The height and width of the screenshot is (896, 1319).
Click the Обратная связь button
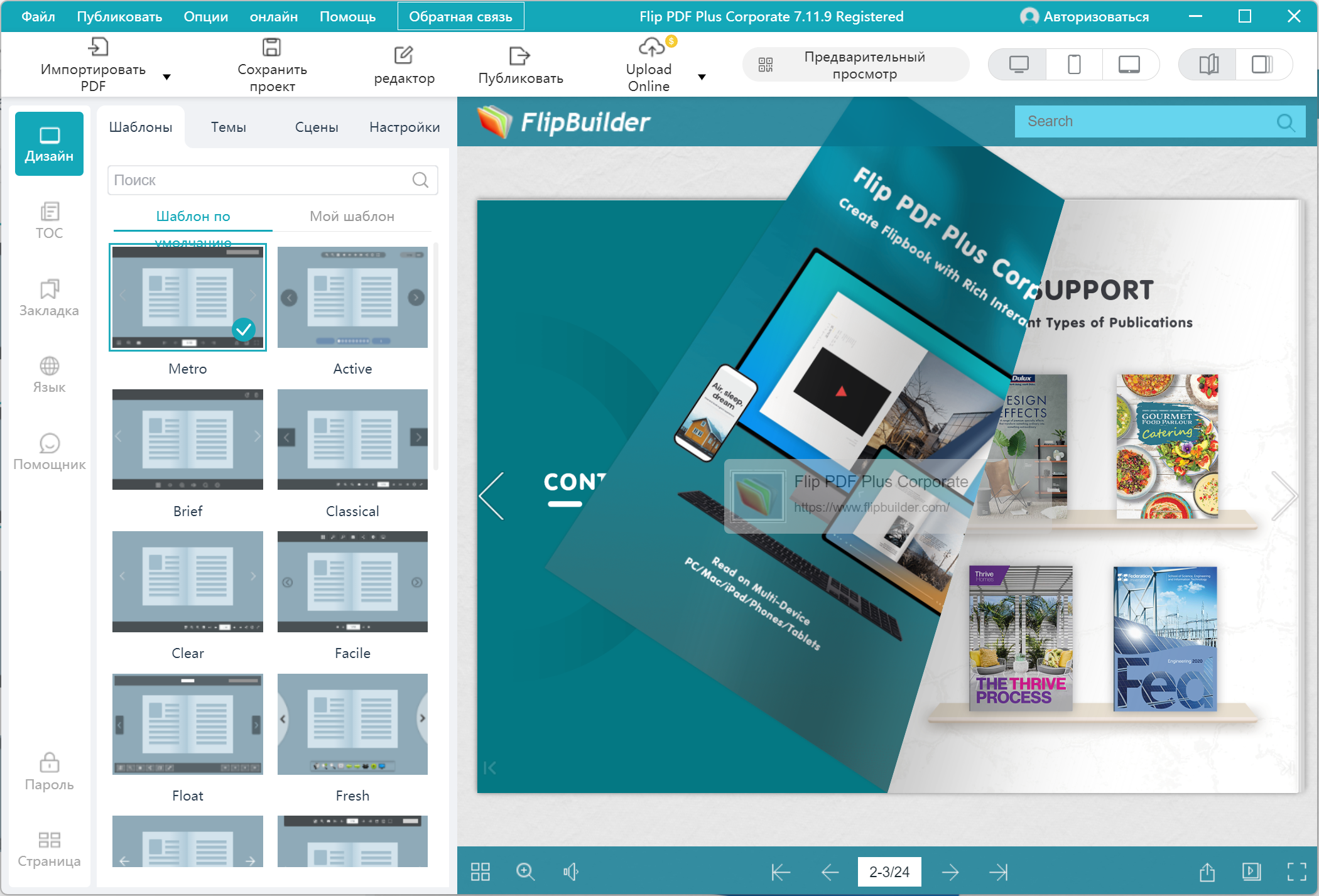[460, 17]
